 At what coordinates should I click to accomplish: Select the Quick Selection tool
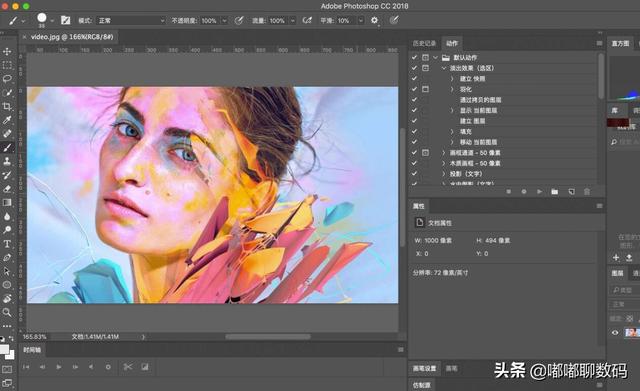(x=7, y=93)
